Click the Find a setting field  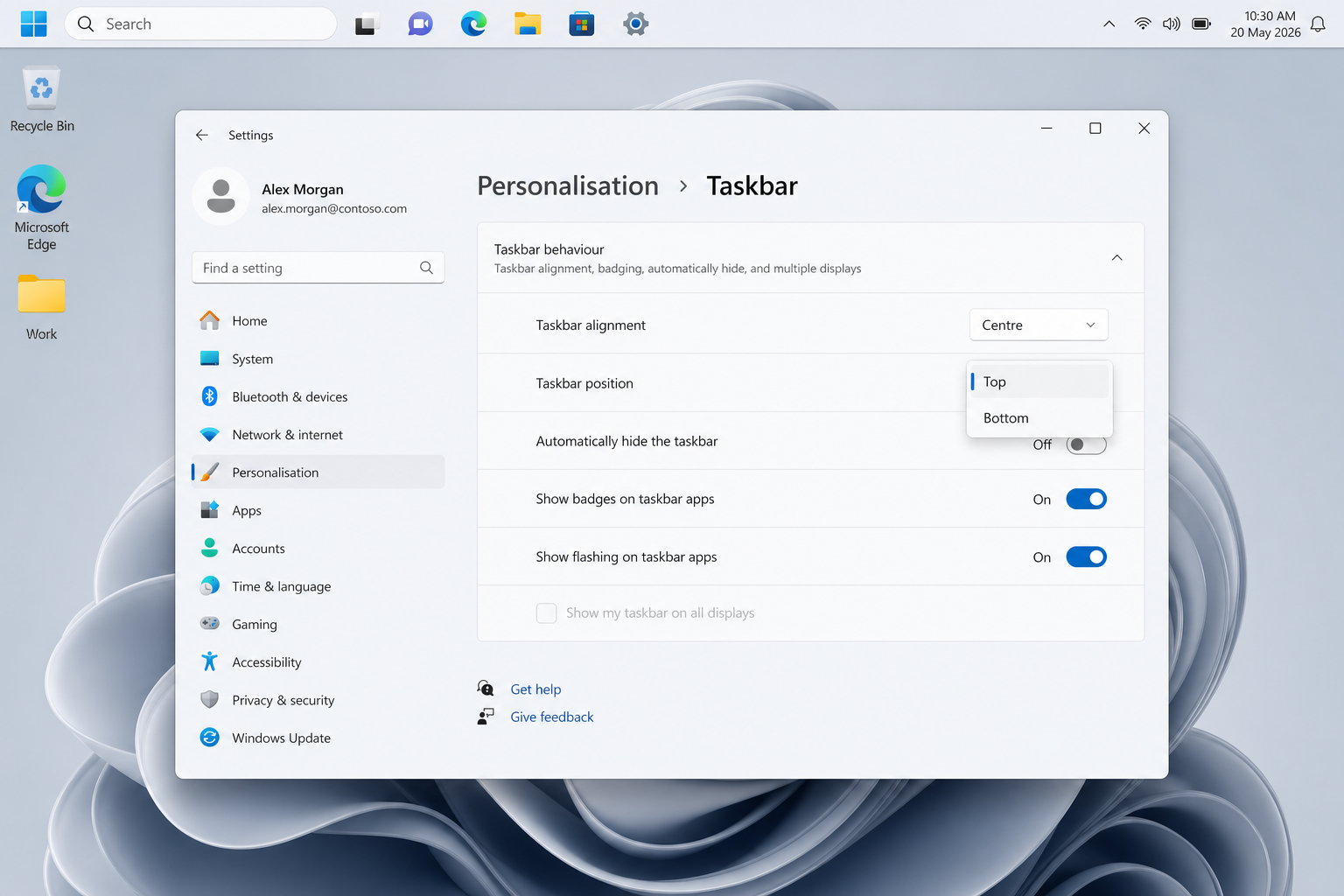click(x=318, y=268)
